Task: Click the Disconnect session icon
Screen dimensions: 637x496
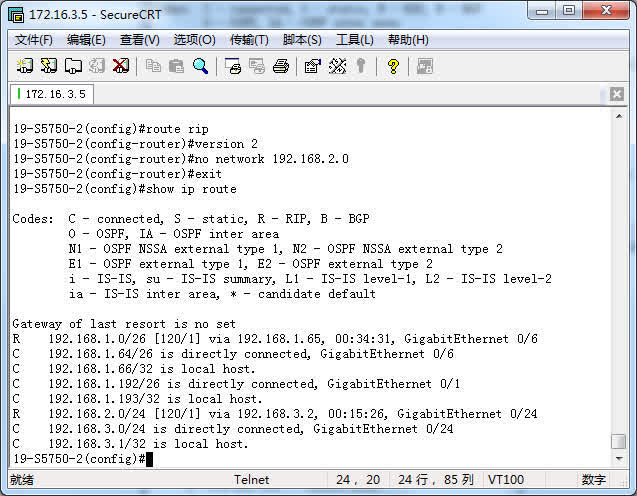Action: pos(121,66)
